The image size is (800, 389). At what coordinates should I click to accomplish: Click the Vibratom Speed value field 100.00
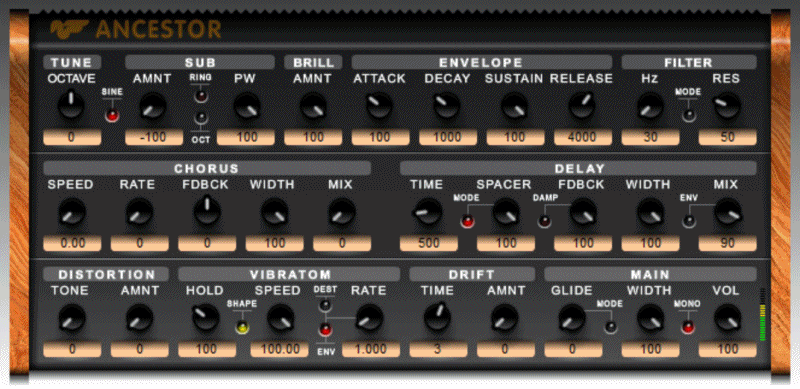[x=280, y=349]
